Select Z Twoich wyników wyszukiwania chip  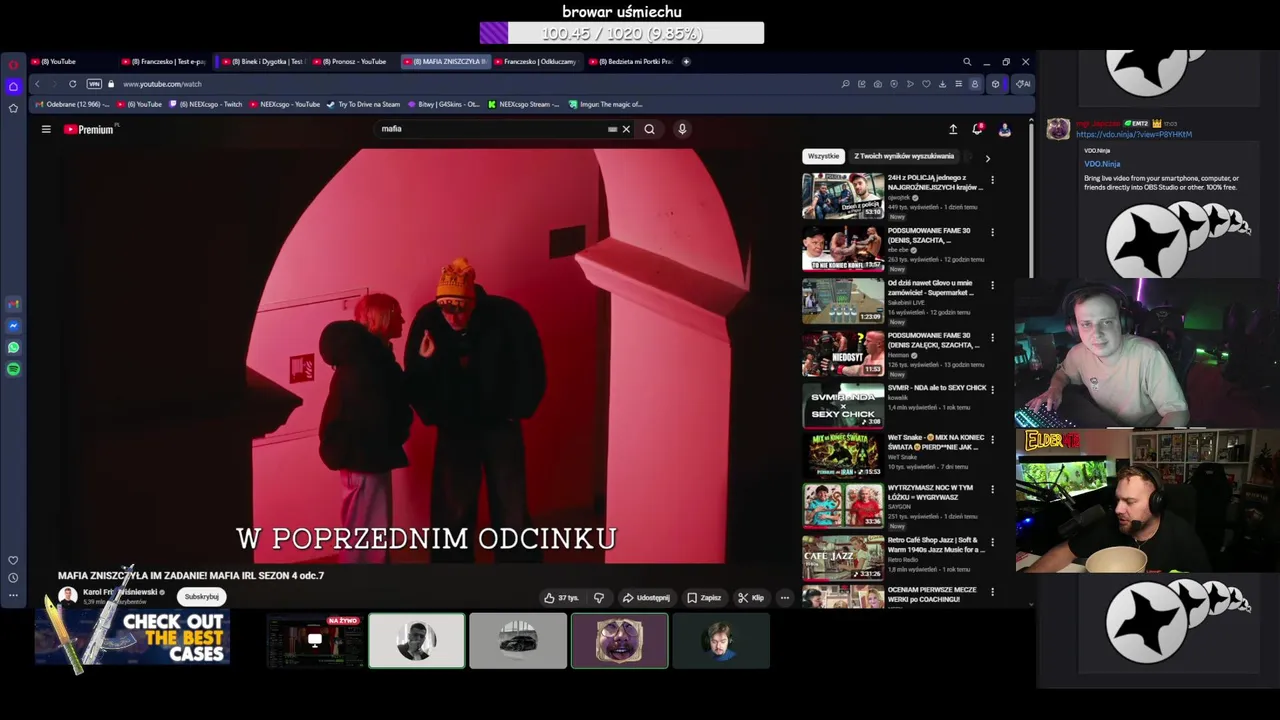pyautogui.click(x=904, y=156)
